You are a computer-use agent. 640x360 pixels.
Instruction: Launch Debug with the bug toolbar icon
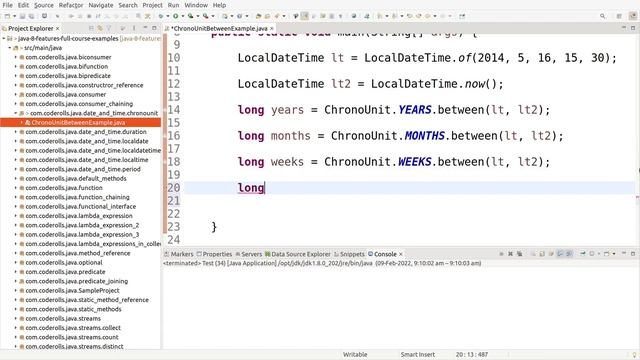point(161,16)
